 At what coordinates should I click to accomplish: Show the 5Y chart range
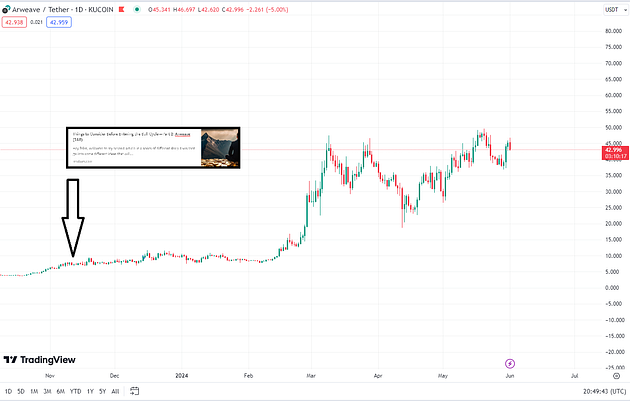[103, 391]
